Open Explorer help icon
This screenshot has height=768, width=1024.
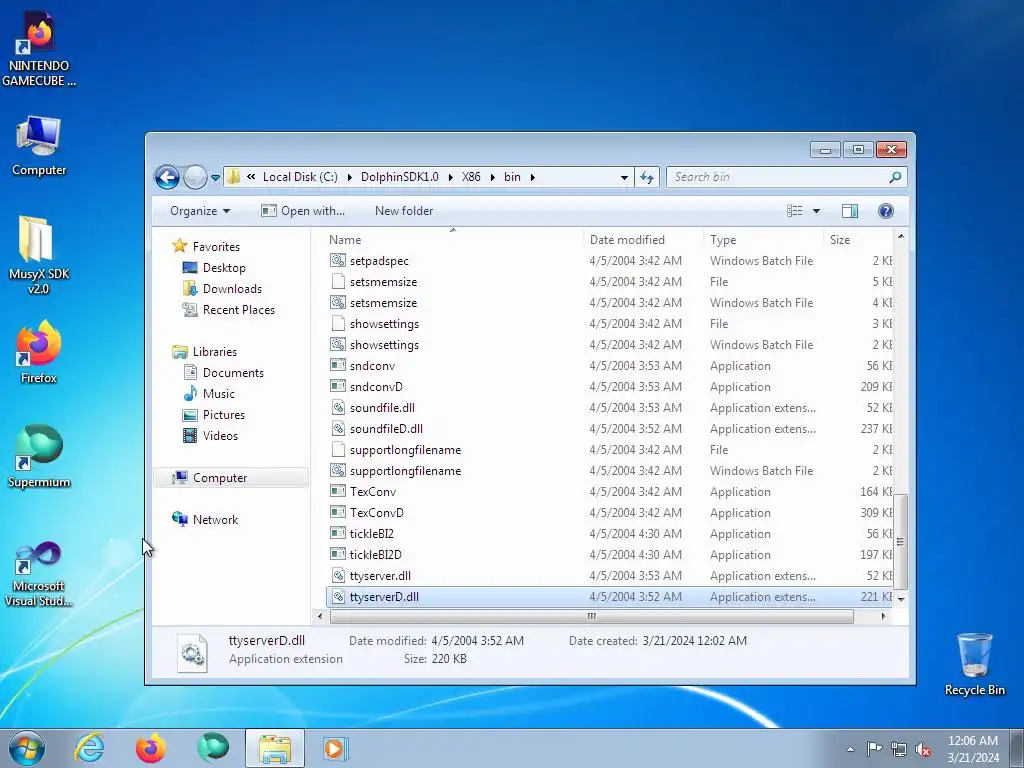pos(886,211)
